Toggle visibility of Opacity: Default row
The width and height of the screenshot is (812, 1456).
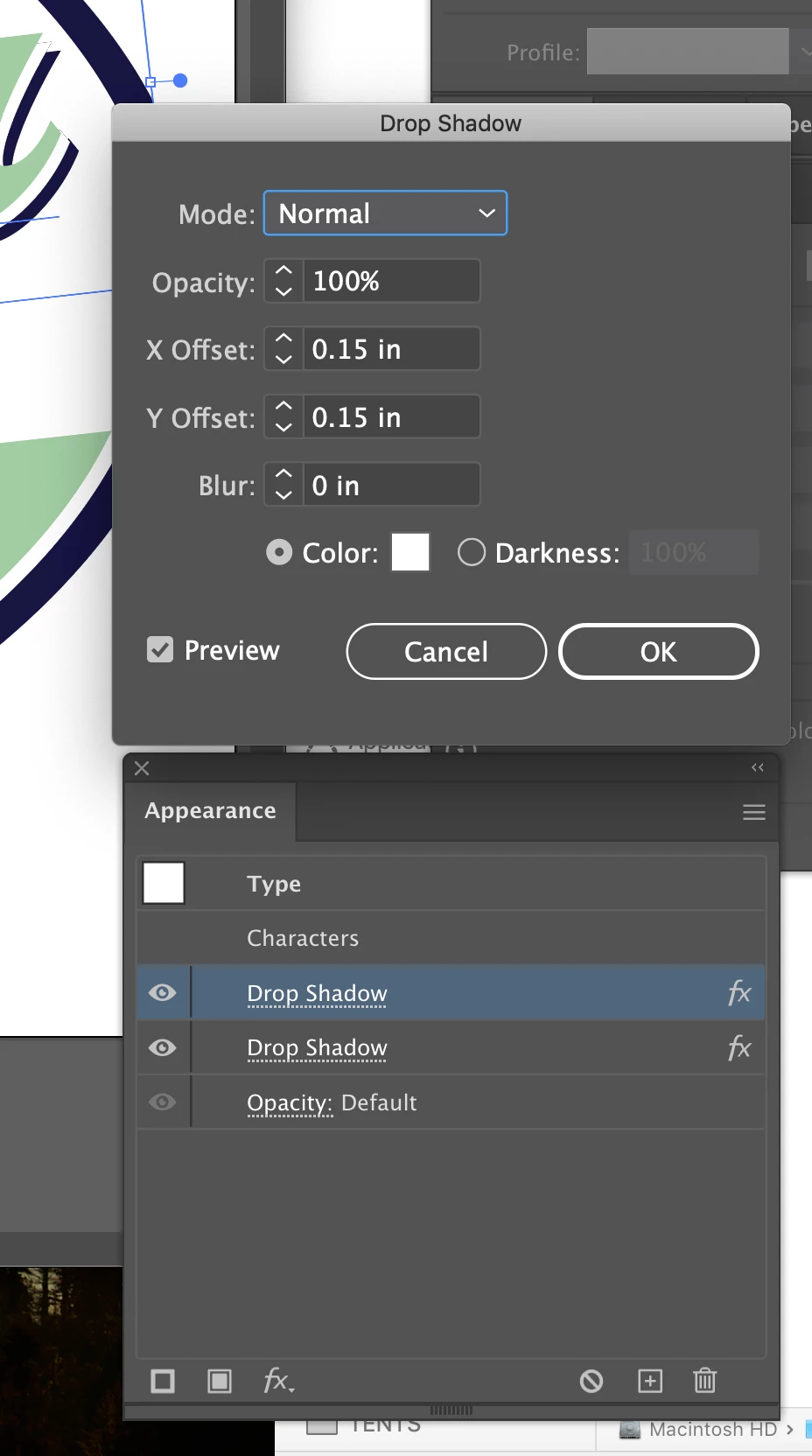click(163, 1102)
